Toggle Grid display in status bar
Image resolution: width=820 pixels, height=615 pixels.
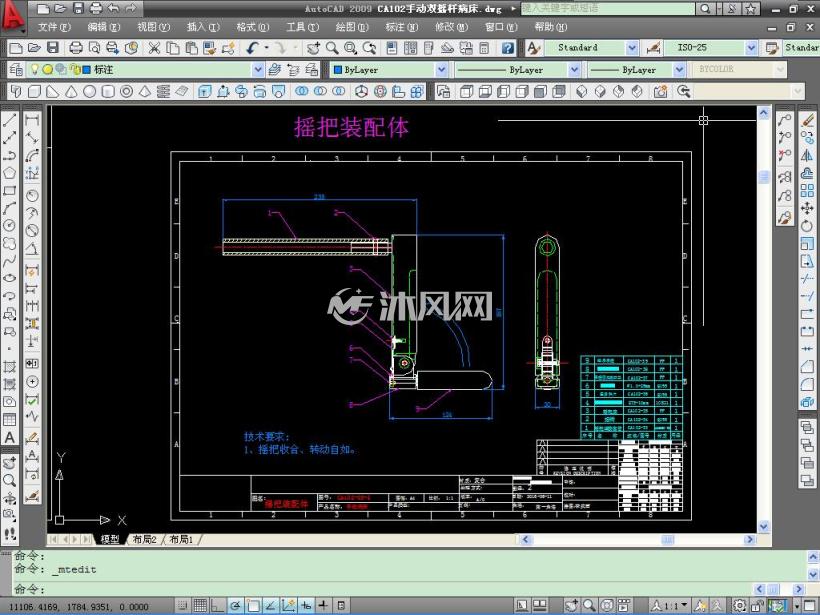[200, 606]
